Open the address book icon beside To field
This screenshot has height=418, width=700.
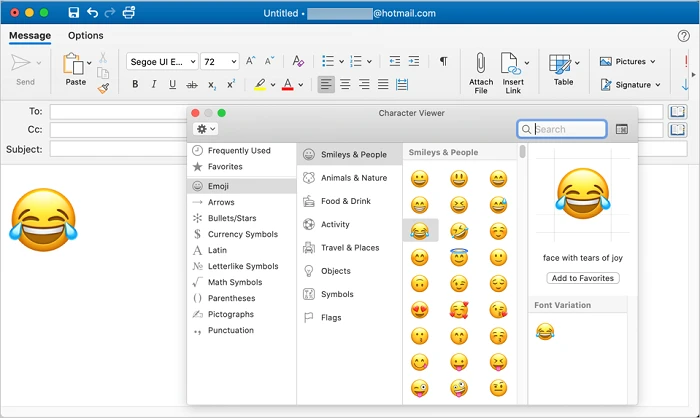click(x=677, y=111)
